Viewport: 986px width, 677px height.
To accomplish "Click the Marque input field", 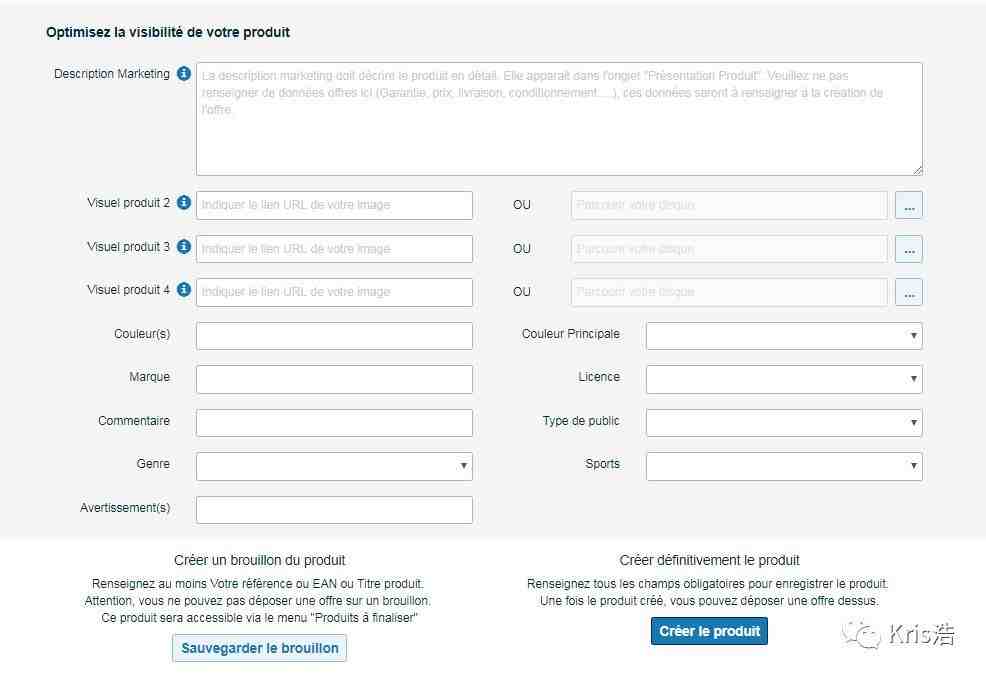I will pyautogui.click(x=335, y=379).
